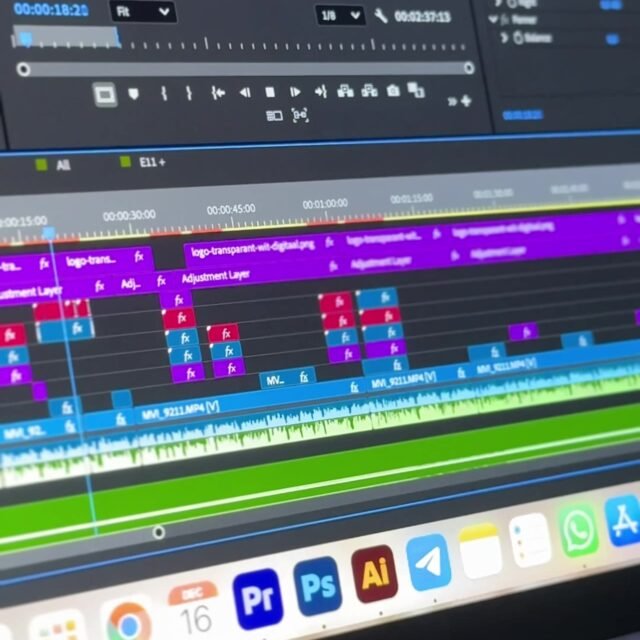Click the Go to In point icon

coord(218,93)
